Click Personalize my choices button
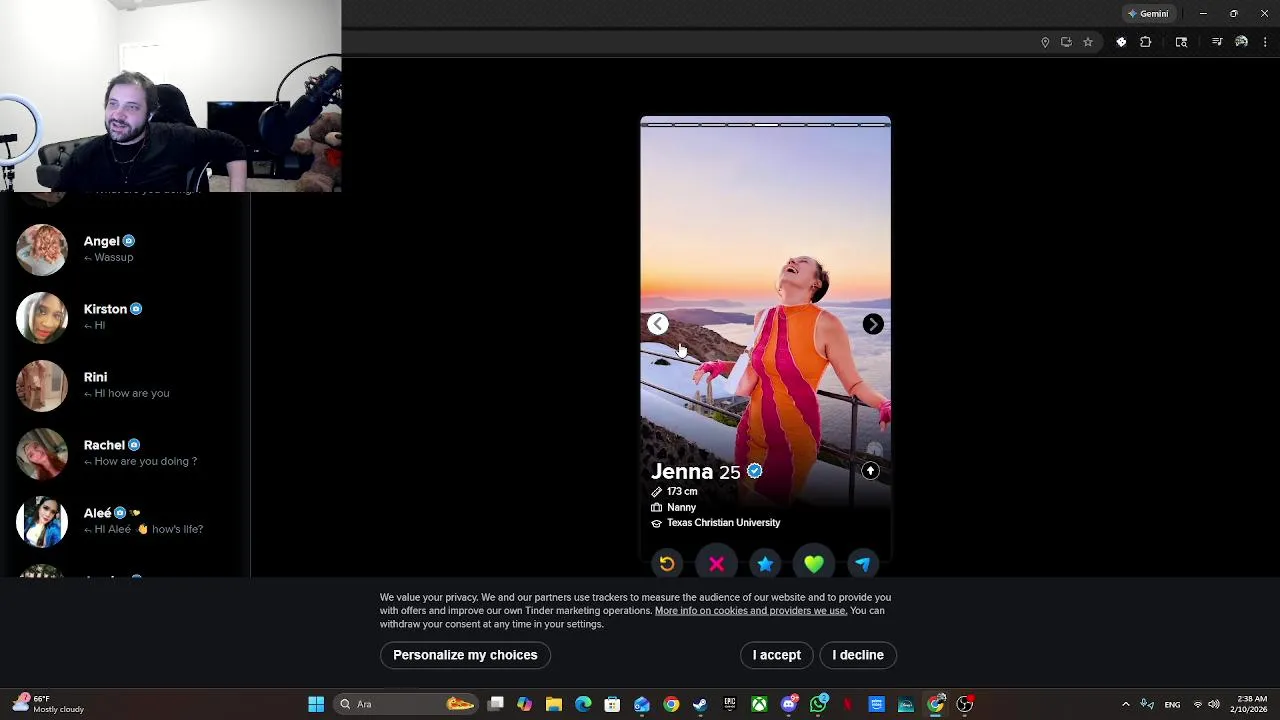 coord(465,655)
